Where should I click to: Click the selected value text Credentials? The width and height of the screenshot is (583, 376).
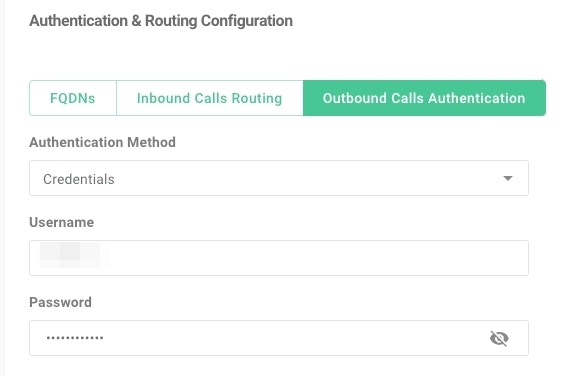[79, 179]
